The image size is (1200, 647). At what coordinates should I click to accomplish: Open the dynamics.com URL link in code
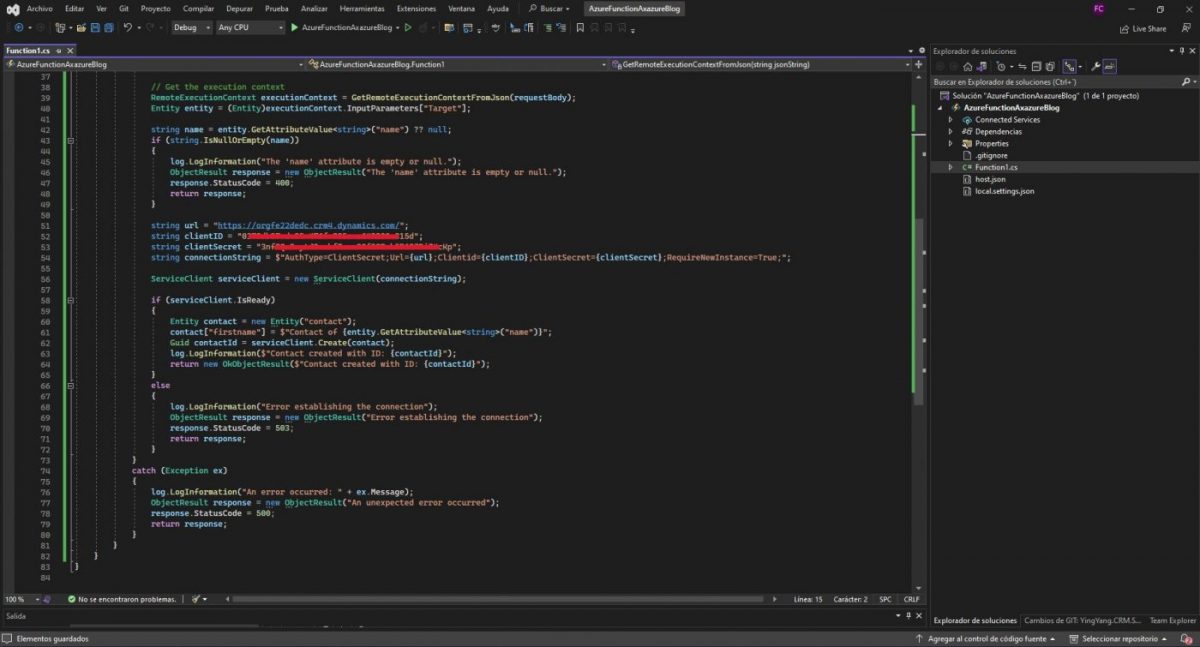(x=311, y=225)
